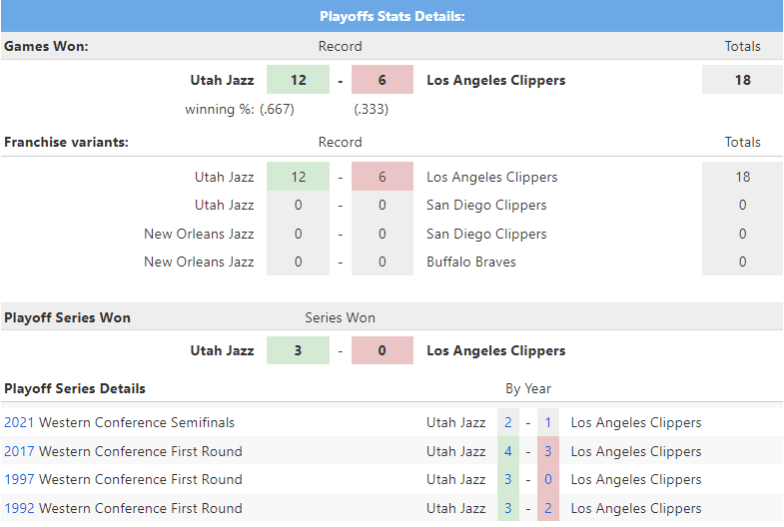Click the red 0 series won box
This screenshot has height=527, width=784.
click(x=382, y=351)
